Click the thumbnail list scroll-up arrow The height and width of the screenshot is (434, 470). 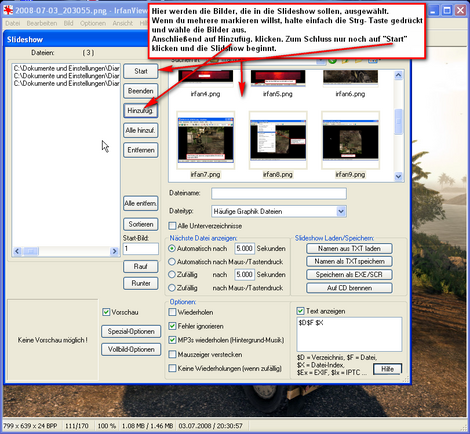pos(399,75)
